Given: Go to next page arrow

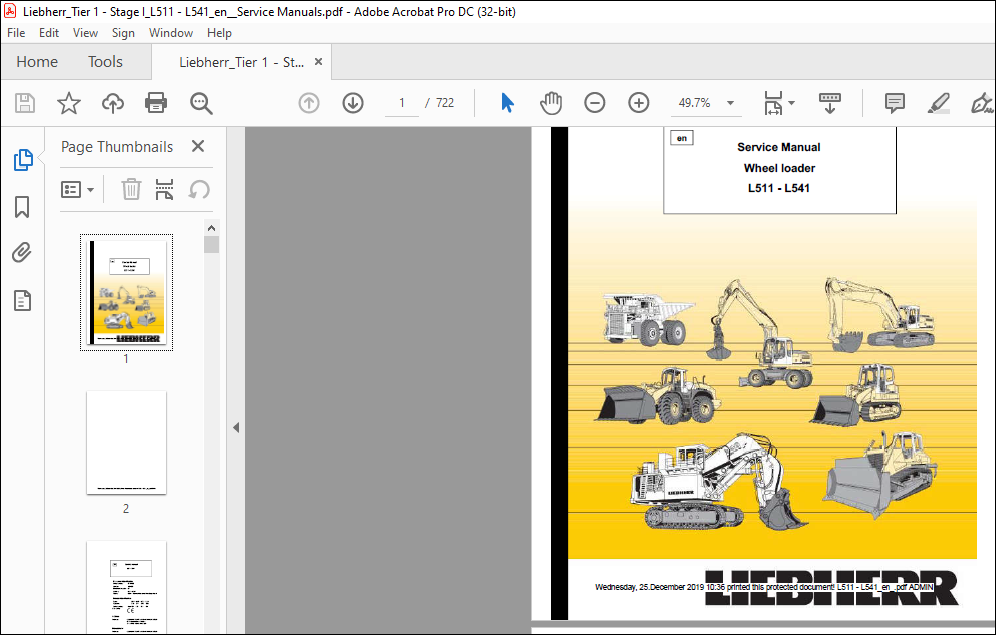Looking at the screenshot, I should coord(353,103).
